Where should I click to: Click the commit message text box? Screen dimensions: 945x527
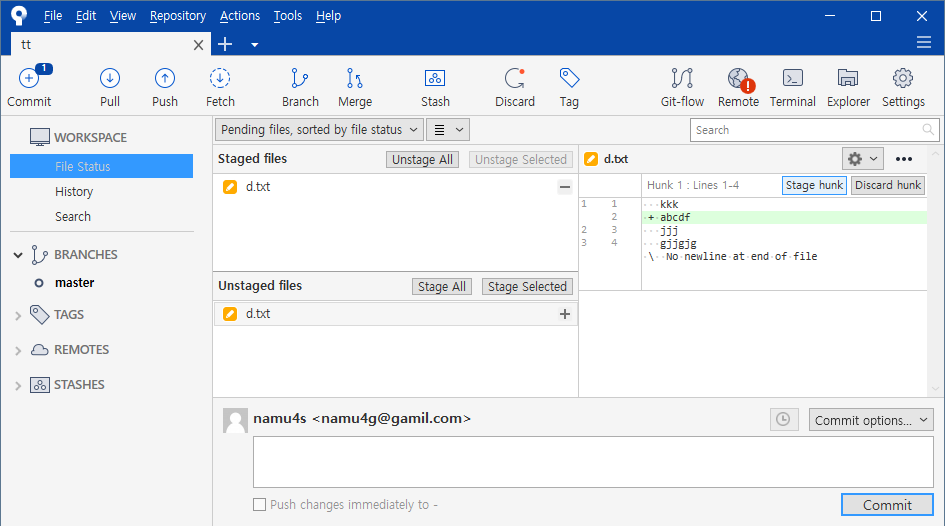tap(592, 461)
